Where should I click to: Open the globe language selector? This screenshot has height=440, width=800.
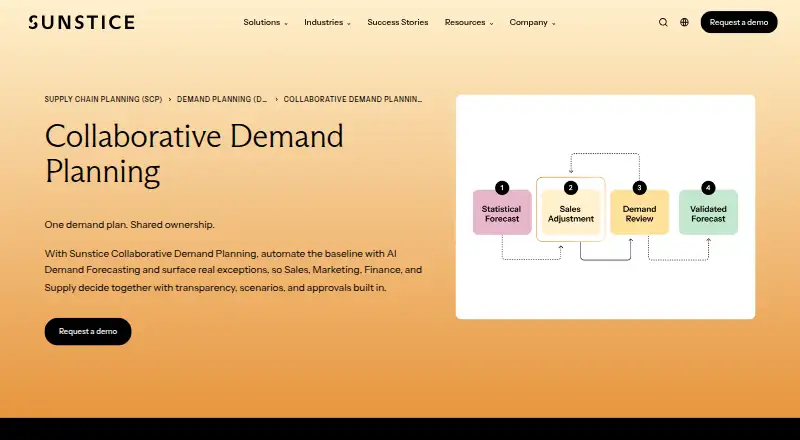[684, 22]
